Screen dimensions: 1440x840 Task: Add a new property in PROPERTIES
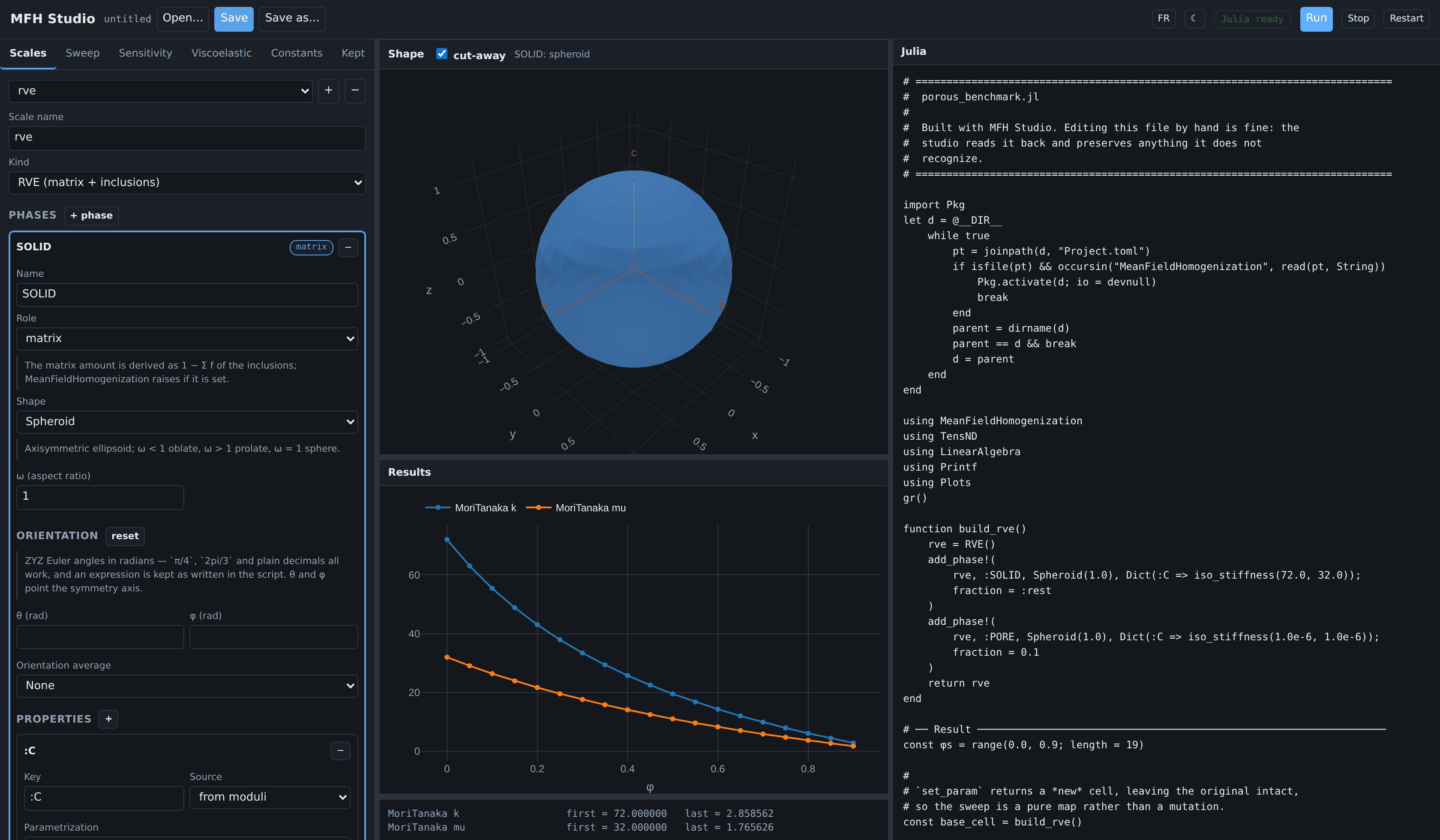click(x=108, y=719)
